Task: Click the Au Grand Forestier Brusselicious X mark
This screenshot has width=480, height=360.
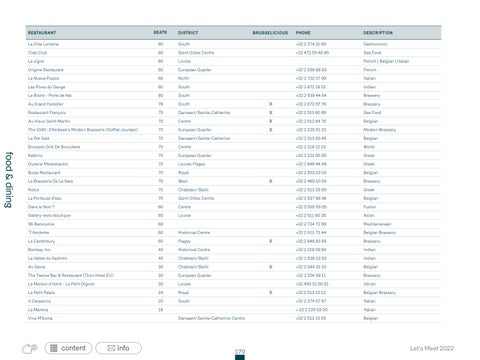Action: click(271, 104)
